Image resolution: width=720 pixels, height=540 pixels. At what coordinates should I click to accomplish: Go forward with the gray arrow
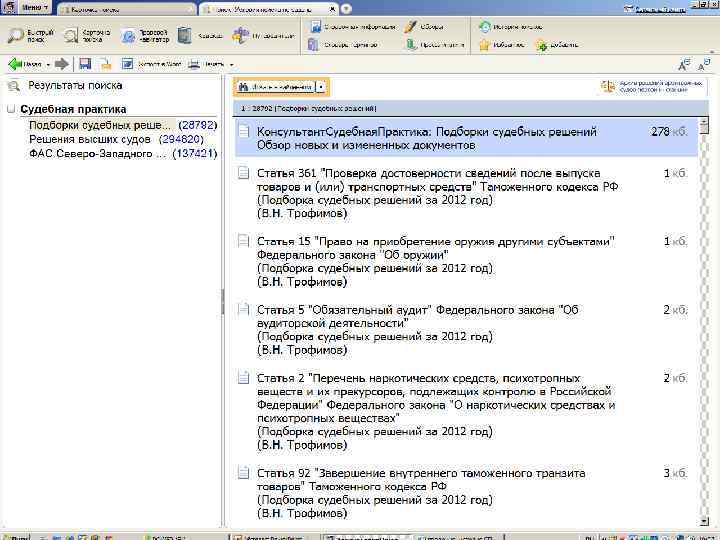point(61,64)
